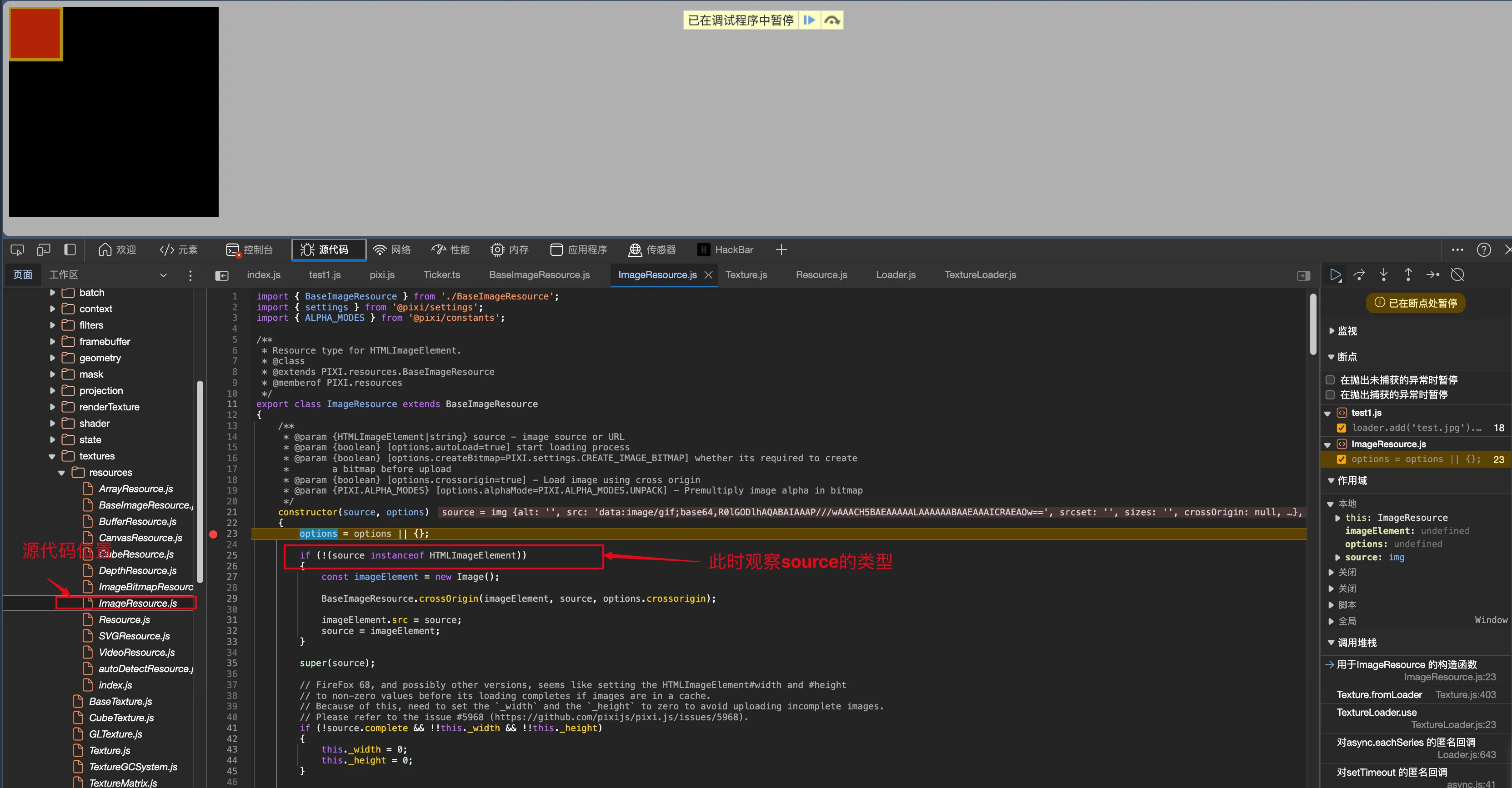Click the file navigator vertical scrollbar
Image resolution: width=1512 pixels, height=788 pixels.
[x=200, y=481]
